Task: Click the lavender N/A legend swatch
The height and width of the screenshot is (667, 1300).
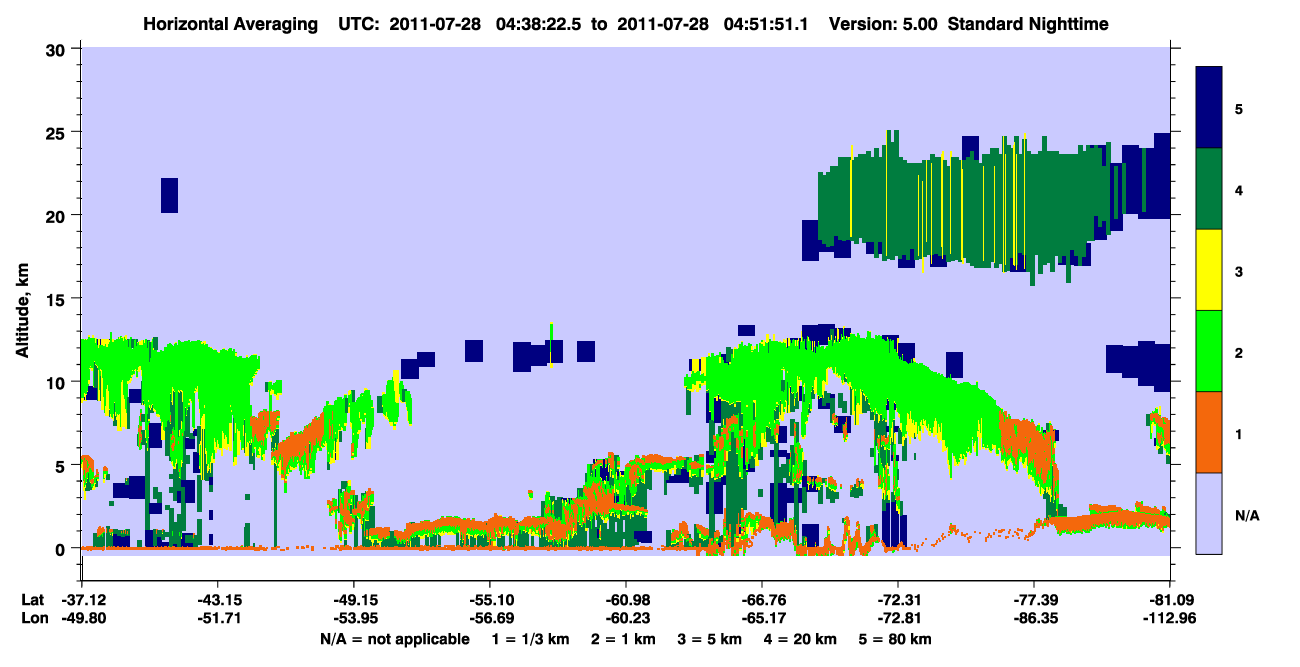Action: (x=1209, y=513)
